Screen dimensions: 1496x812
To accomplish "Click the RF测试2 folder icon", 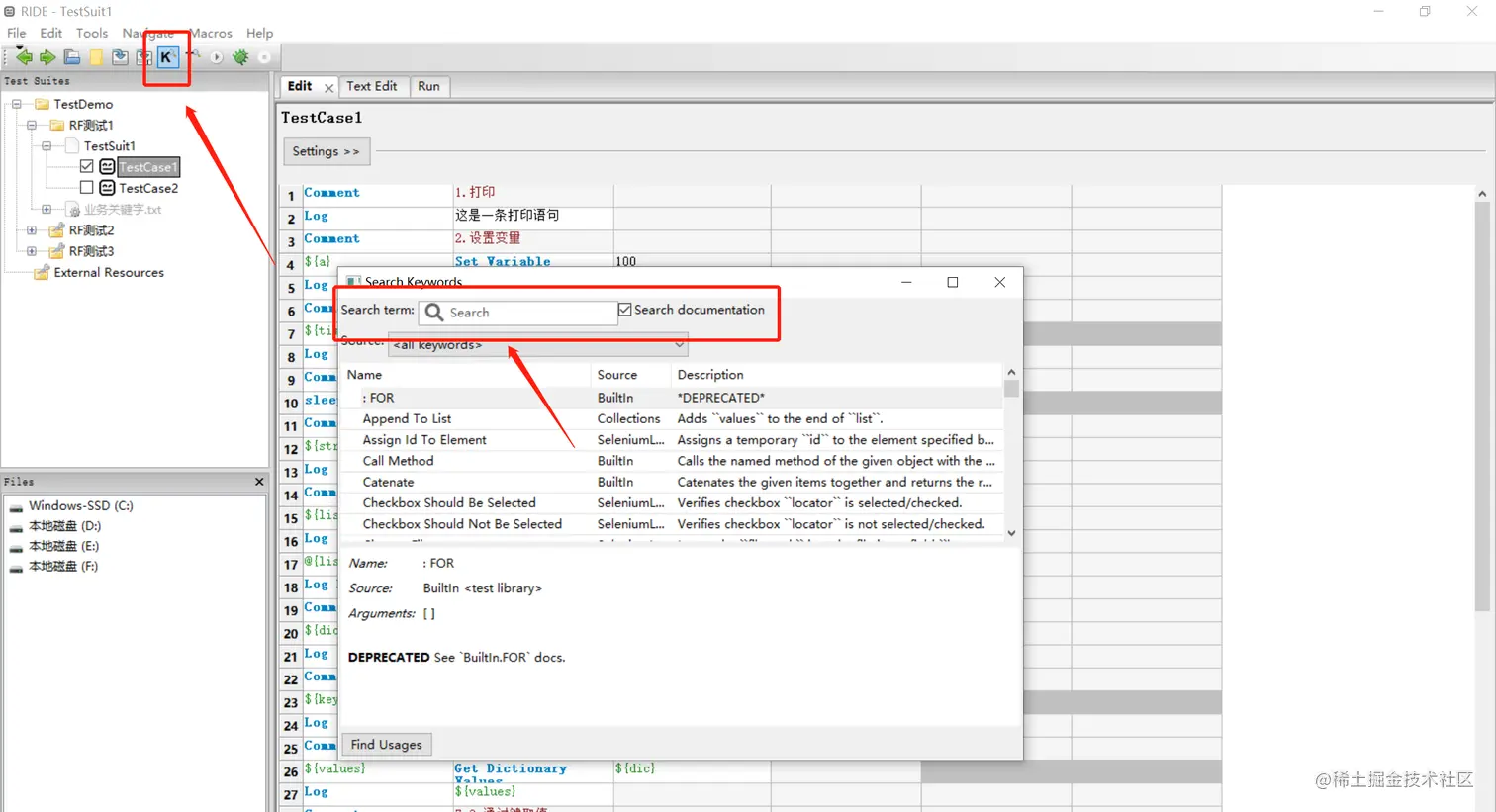I will [x=57, y=230].
